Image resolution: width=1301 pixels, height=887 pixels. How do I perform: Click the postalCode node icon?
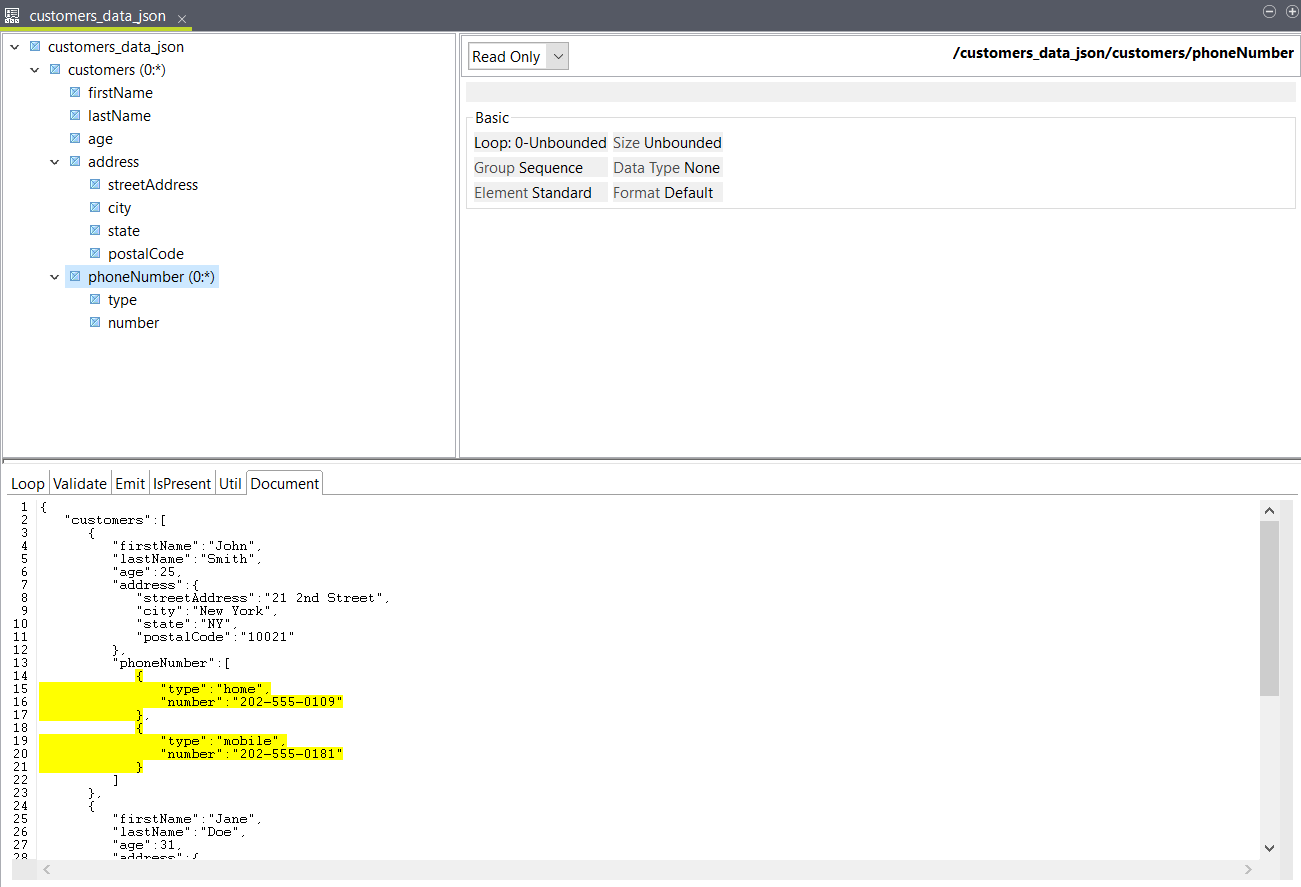[x=95, y=253]
